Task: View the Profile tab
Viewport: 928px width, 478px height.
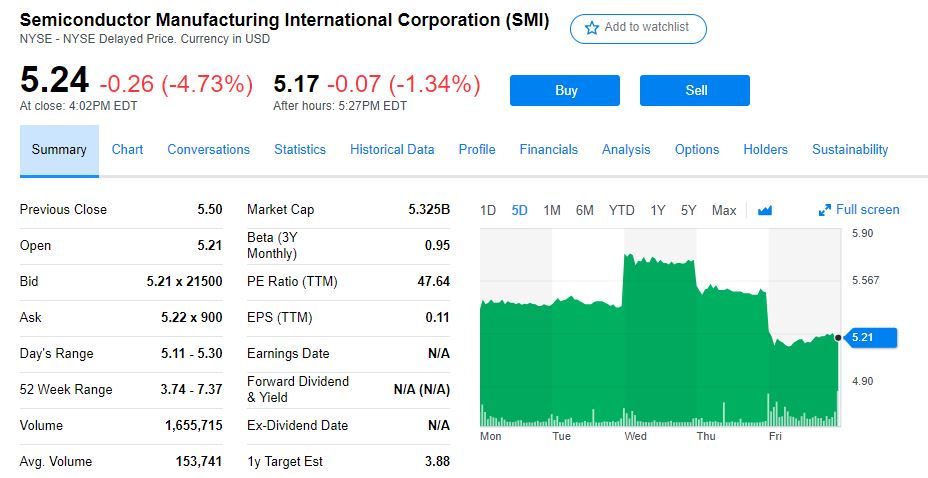Action: 477,150
